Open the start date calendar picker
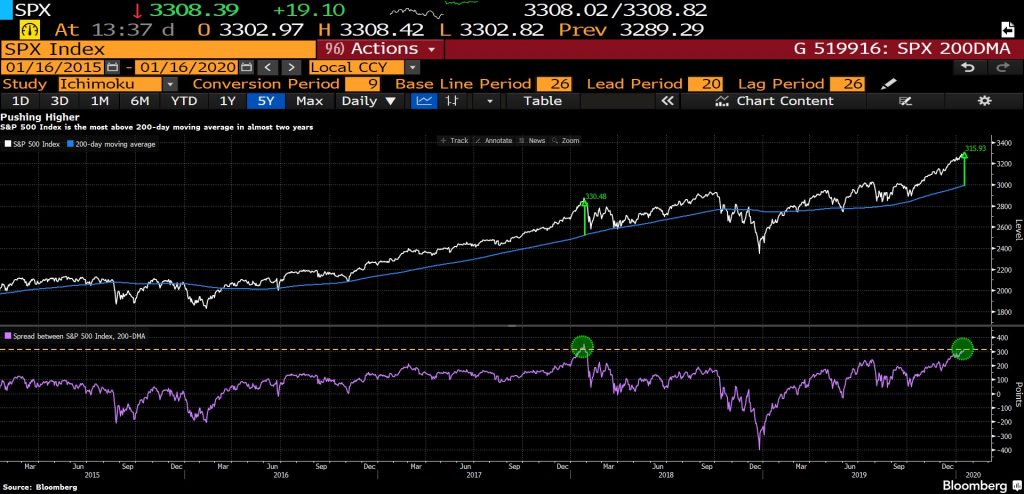This screenshot has height=494, width=1024. point(113,67)
